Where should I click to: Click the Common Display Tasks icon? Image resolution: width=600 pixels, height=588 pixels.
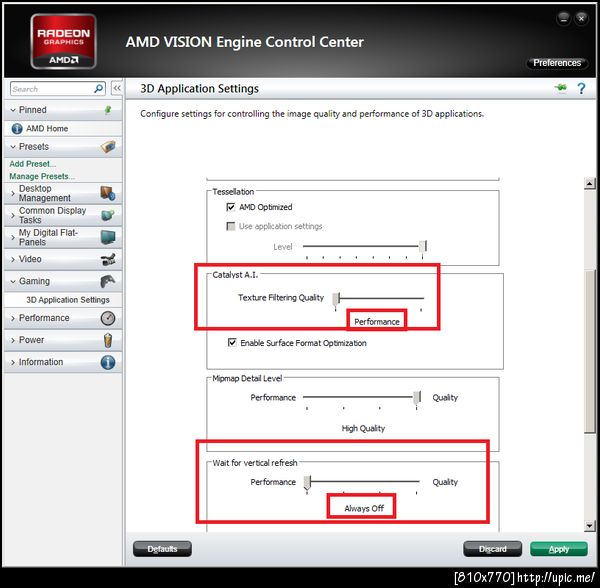108,215
